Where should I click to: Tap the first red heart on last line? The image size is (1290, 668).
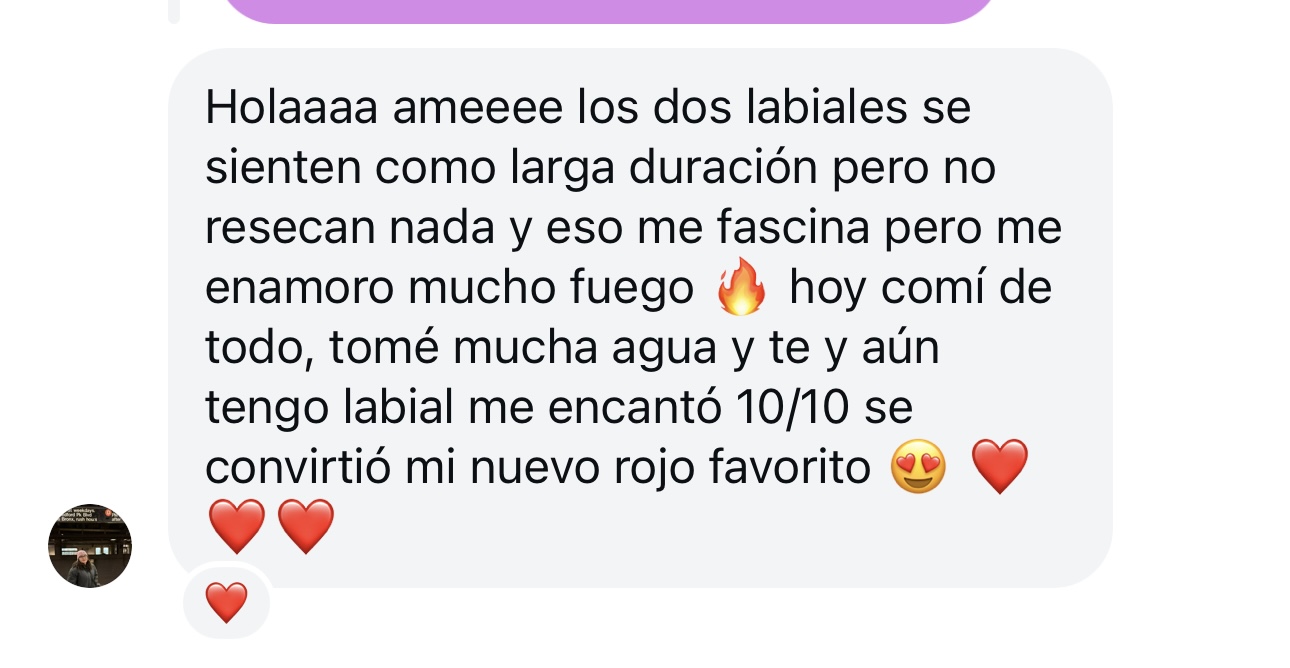click(237, 527)
